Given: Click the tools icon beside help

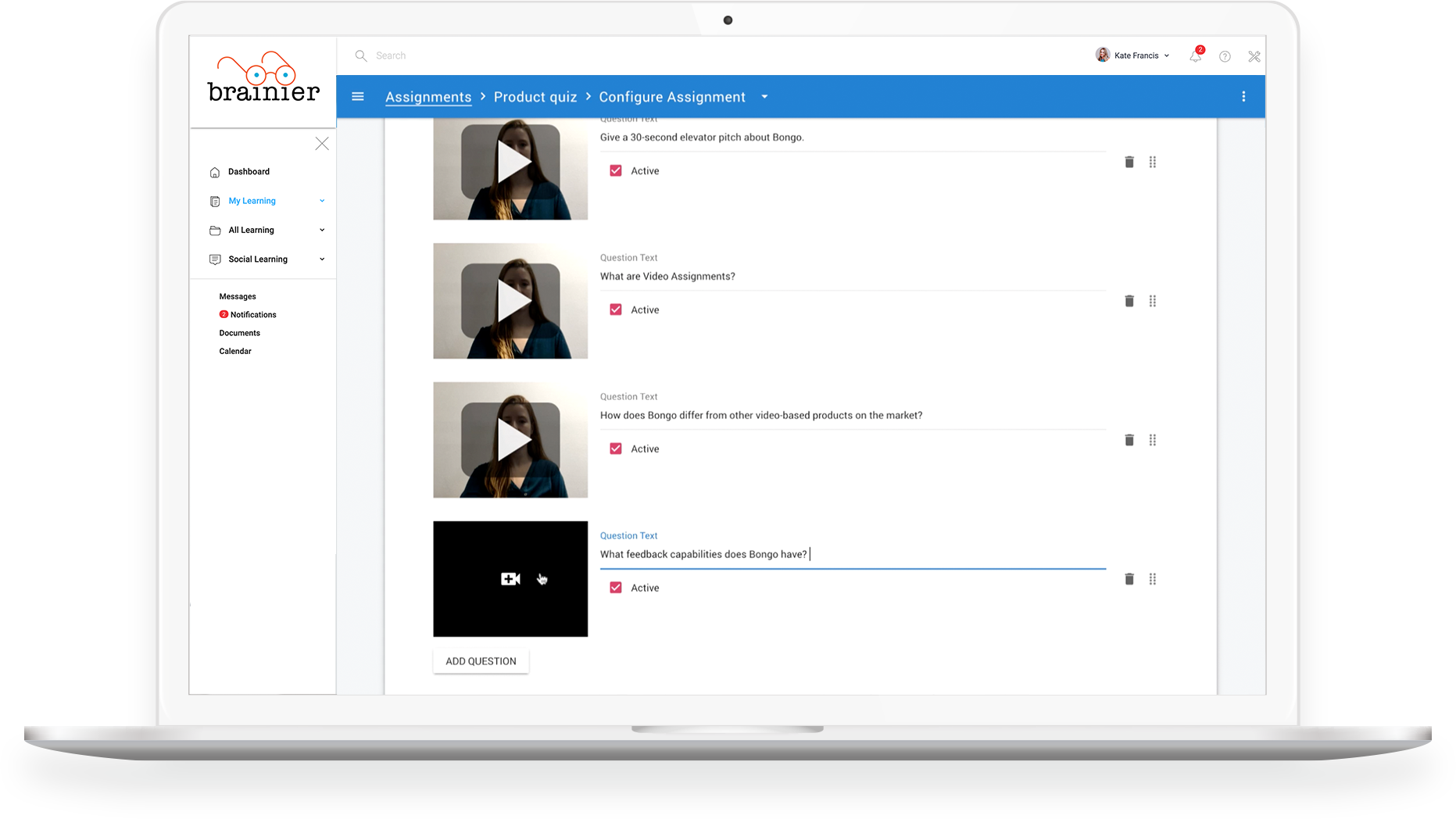Looking at the screenshot, I should coord(1254,56).
